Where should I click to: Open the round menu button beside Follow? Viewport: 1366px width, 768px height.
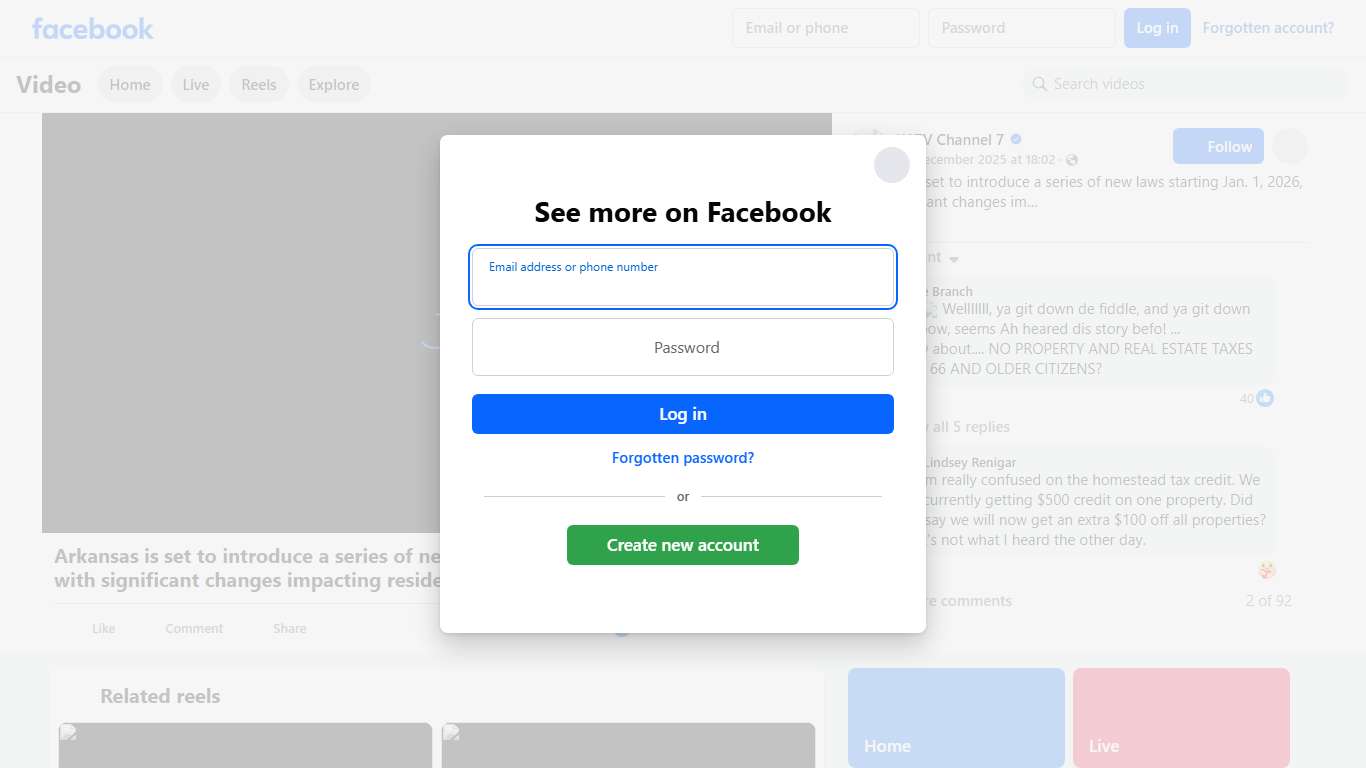1290,147
